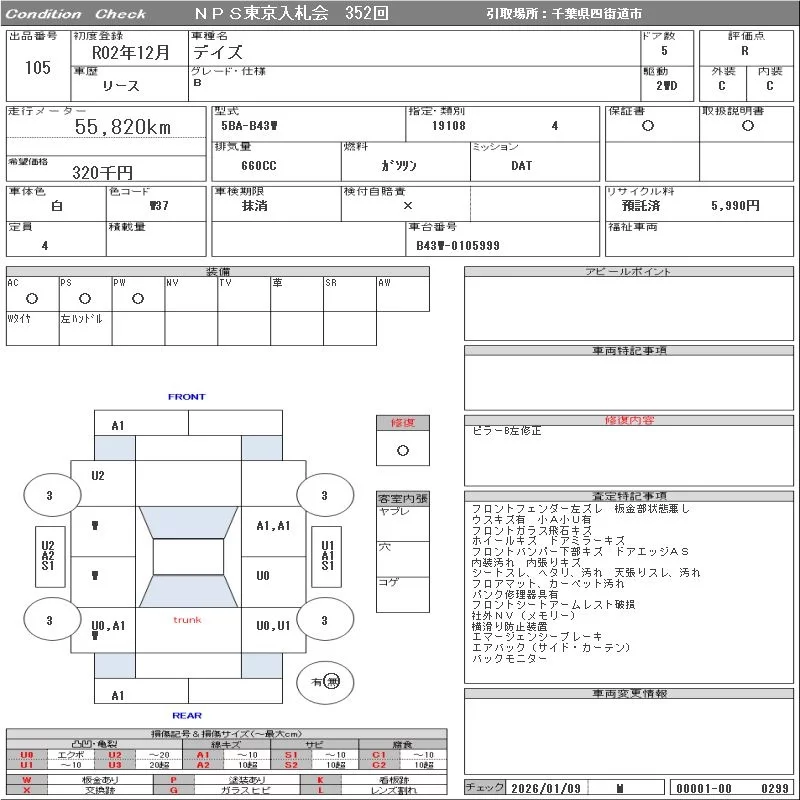Select the door panel marked A1,A1
Image resolution: width=800 pixels, height=800 pixels.
(x=273, y=526)
